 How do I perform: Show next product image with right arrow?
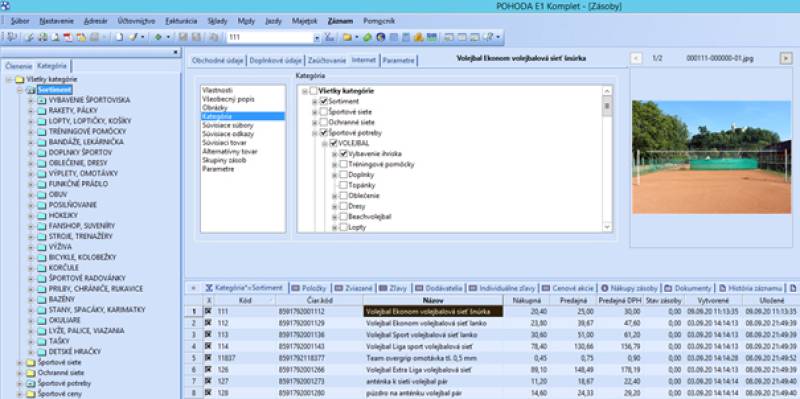tap(786, 59)
